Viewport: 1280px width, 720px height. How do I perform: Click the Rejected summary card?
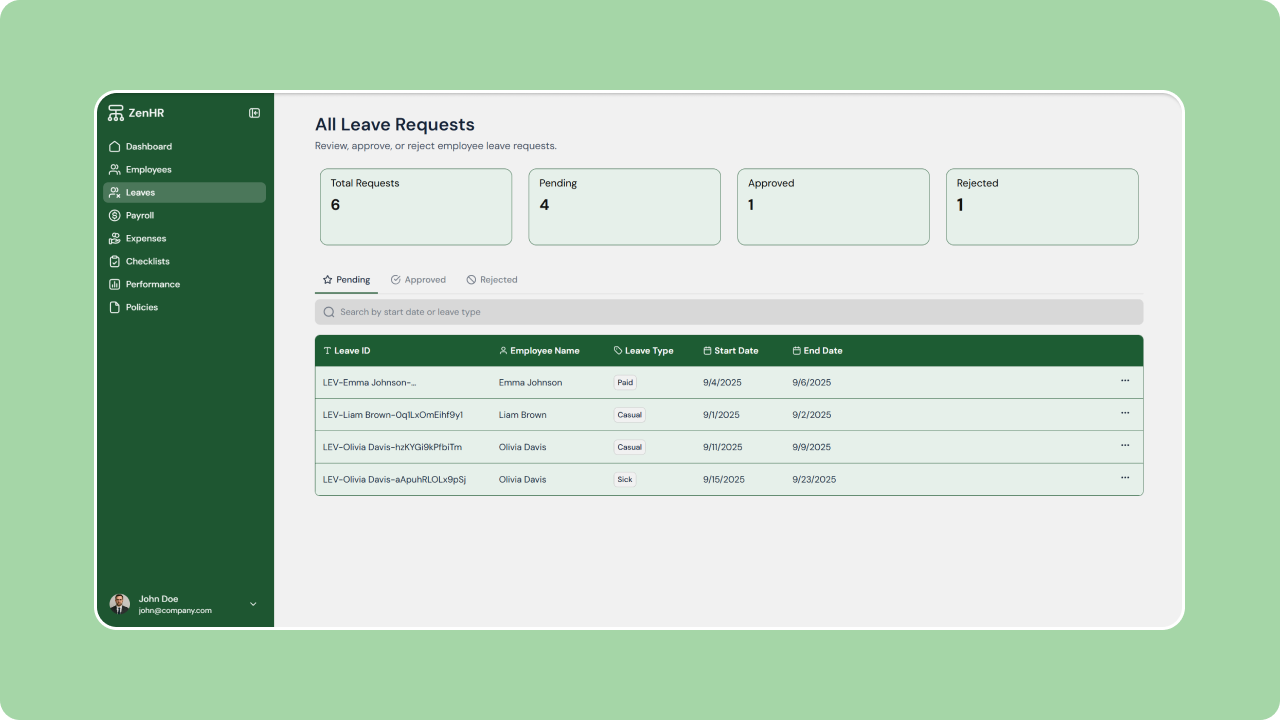coord(1042,206)
